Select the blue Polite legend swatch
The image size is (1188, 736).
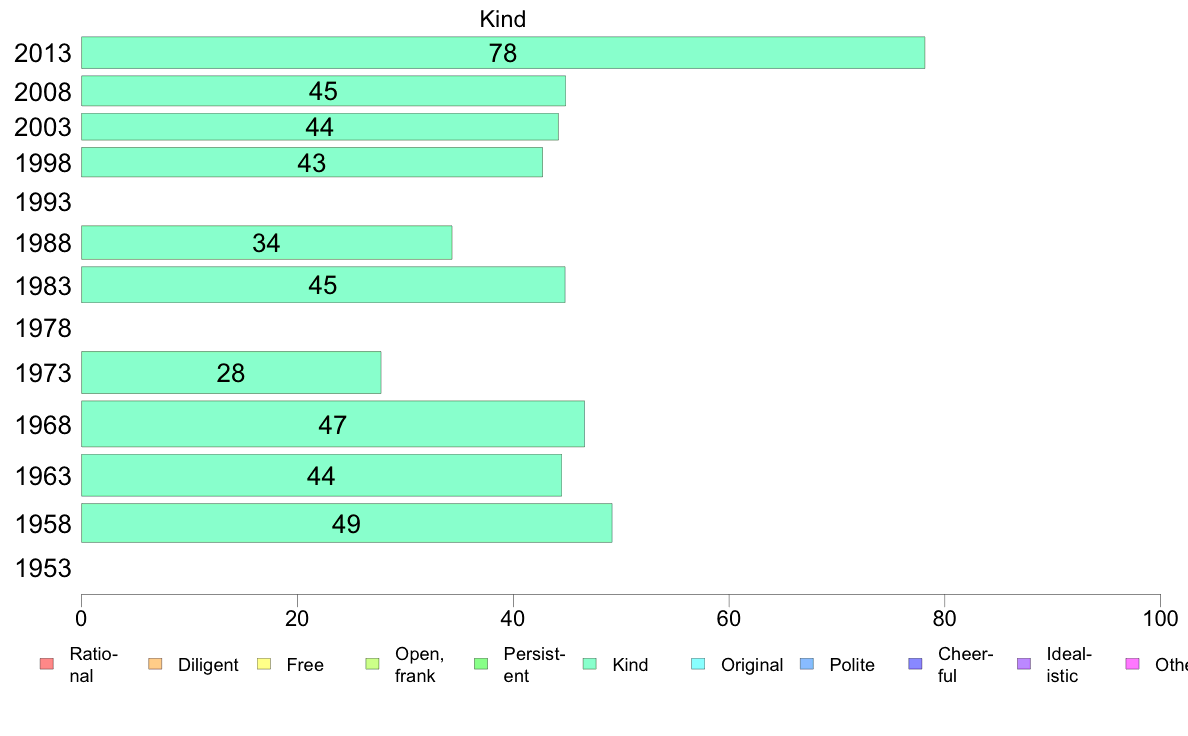click(x=807, y=664)
